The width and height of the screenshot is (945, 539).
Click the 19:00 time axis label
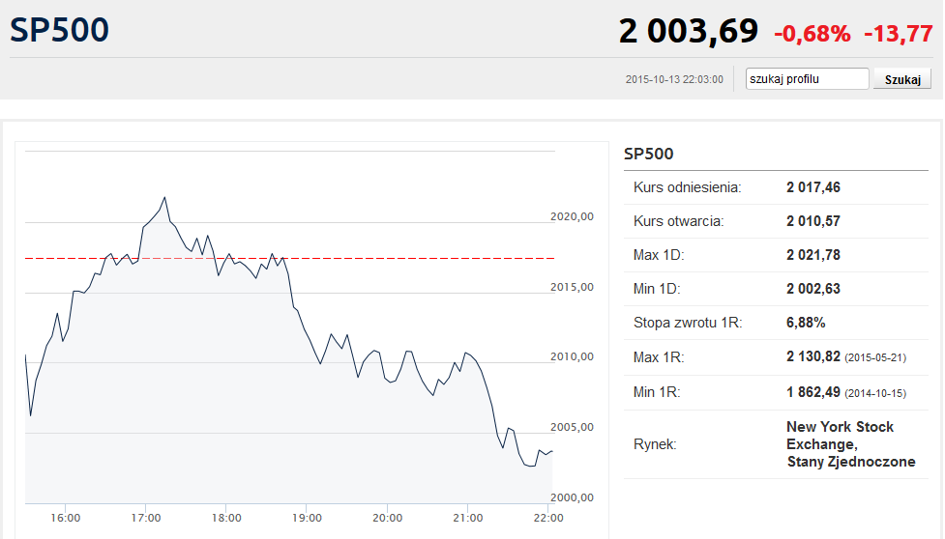[x=307, y=518]
